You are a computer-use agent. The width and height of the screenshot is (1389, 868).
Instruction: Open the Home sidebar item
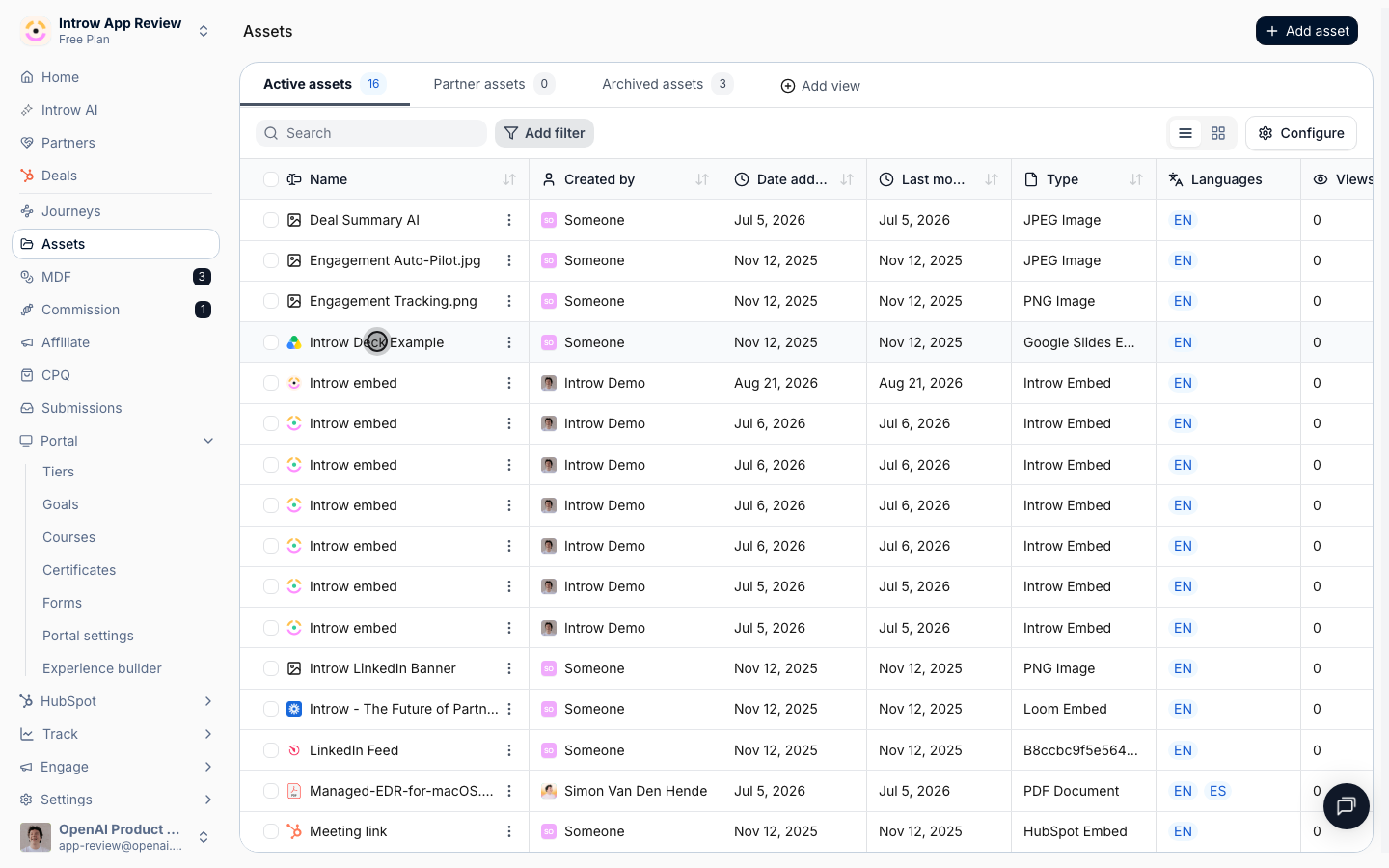tap(116, 77)
